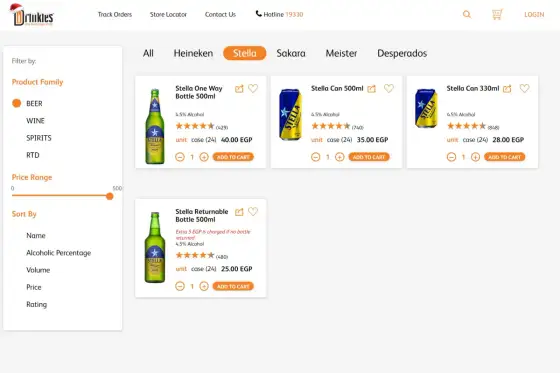Share Stella One Way Bottle 500ml
This screenshot has width=560, height=373.
coord(239,89)
